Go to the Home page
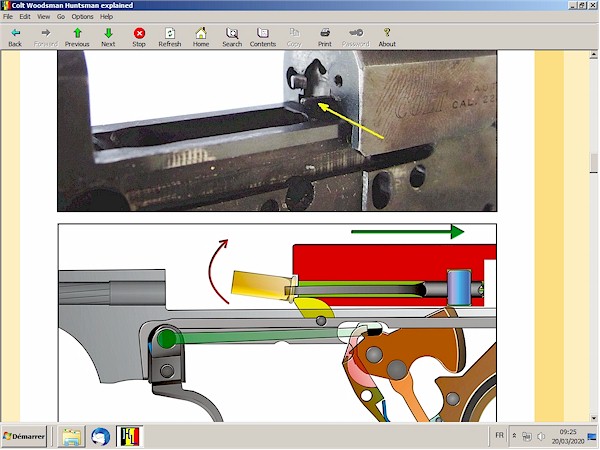600x450 pixels. [x=201, y=37]
